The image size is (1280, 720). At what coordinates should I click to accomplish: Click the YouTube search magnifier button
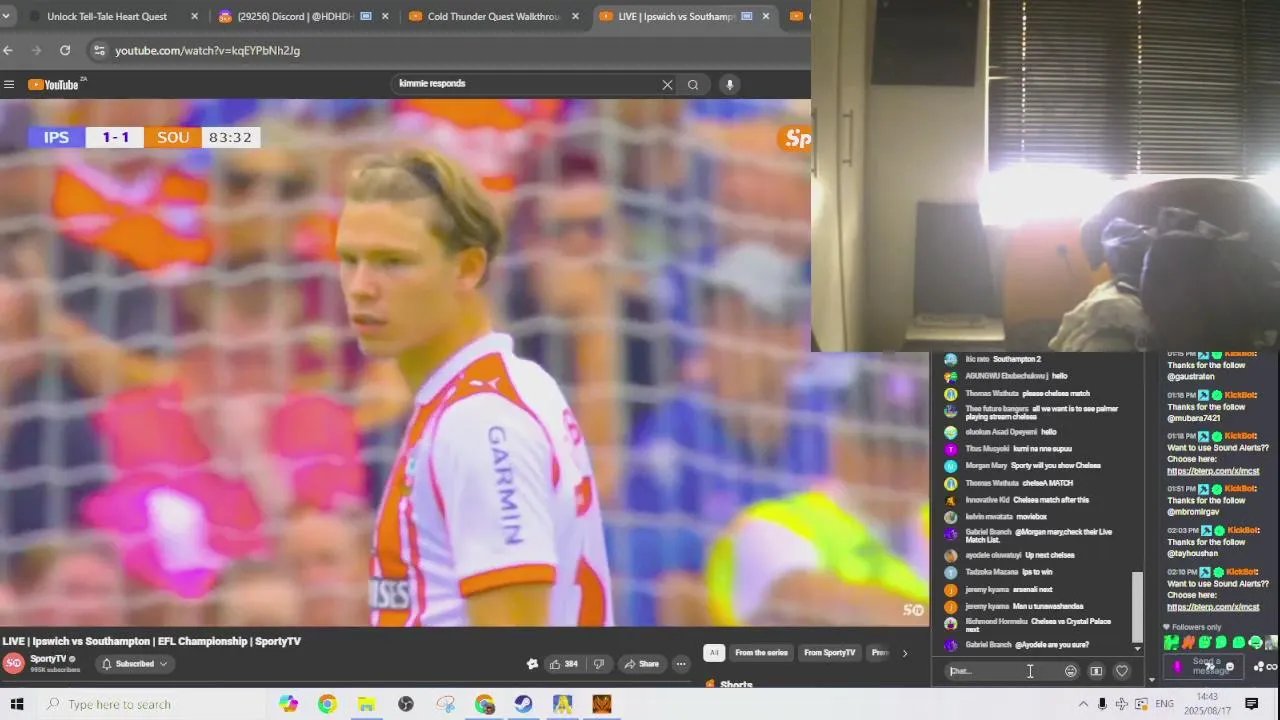point(693,85)
